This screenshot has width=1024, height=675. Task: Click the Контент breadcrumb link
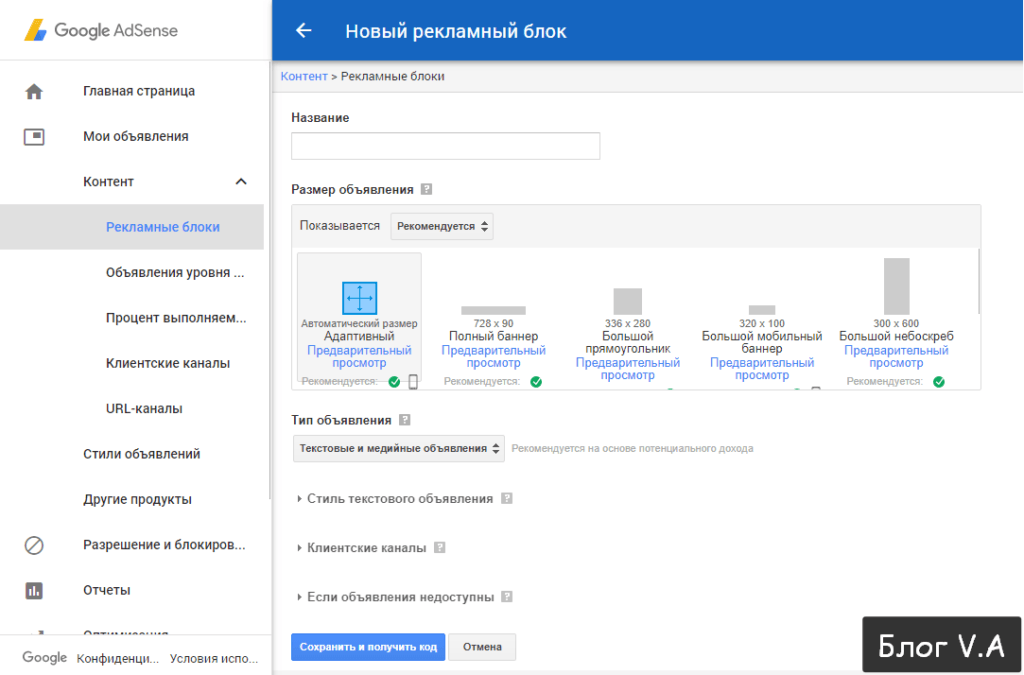point(304,76)
